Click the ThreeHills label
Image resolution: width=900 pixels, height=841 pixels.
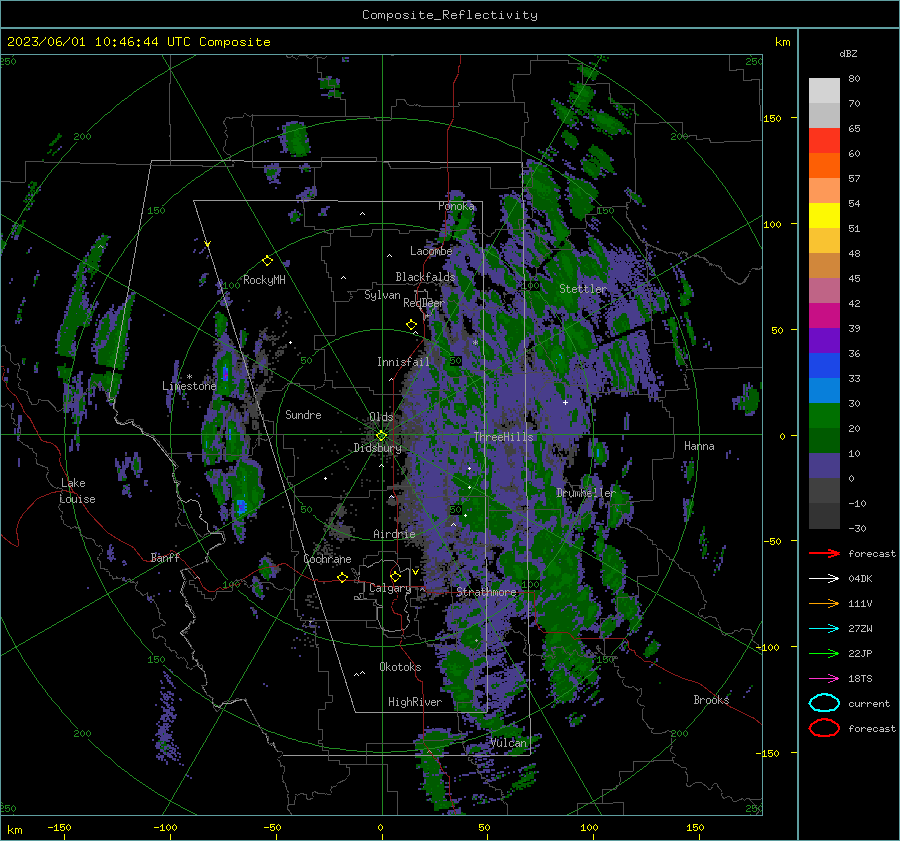[503, 437]
